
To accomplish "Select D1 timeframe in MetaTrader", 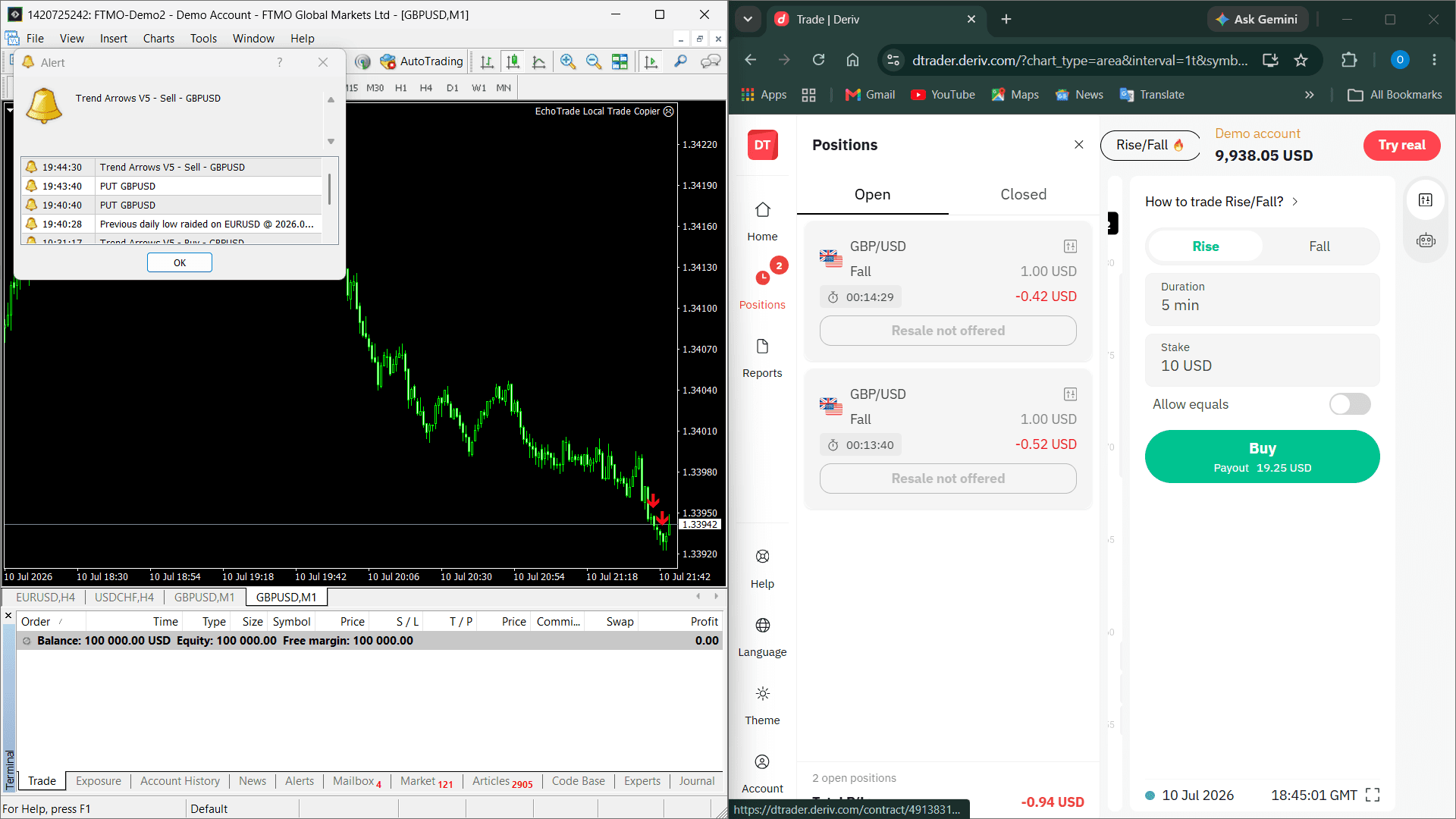I will point(453,88).
